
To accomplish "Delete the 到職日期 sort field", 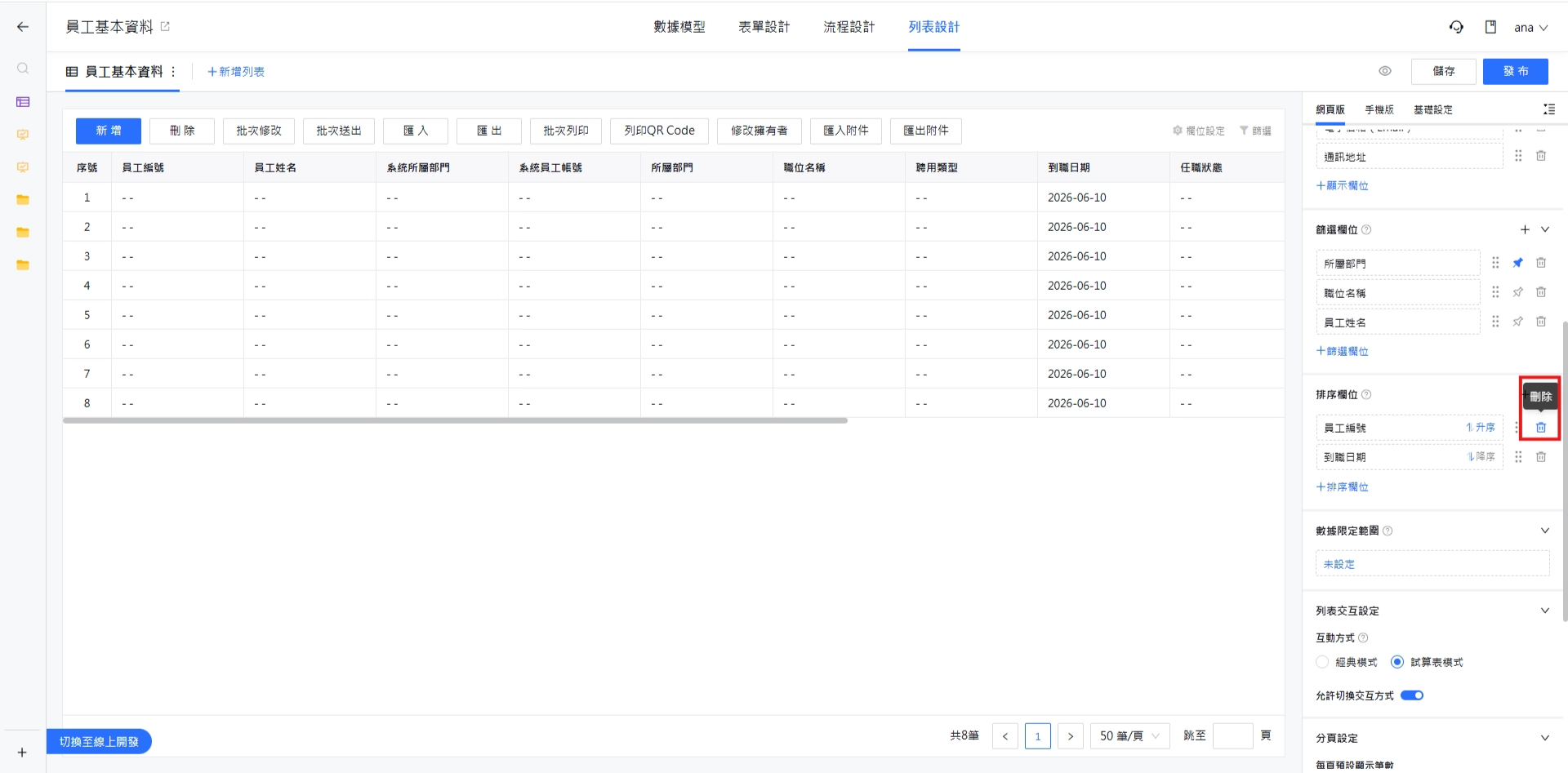I will point(1541,457).
